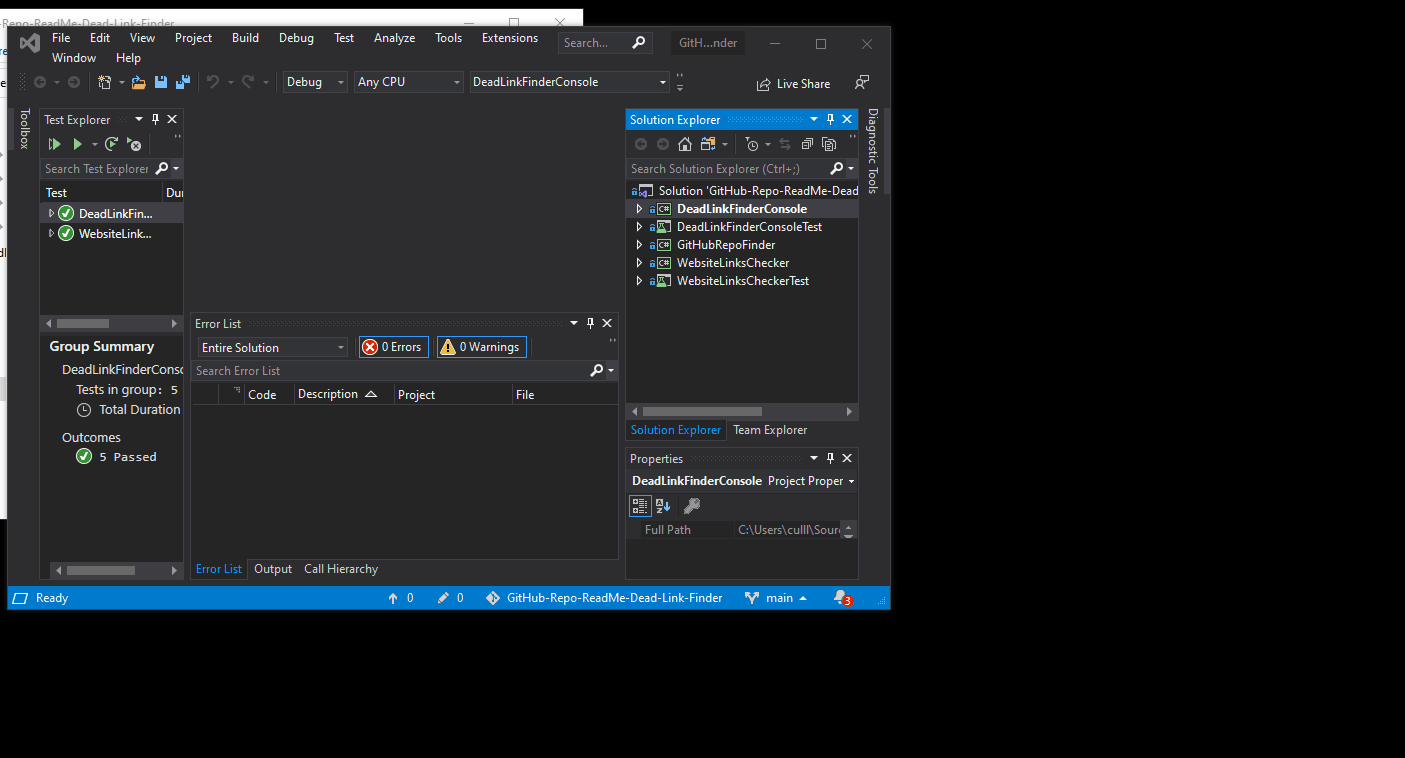
Task: Click notifications bell in status bar
Action: 841,598
